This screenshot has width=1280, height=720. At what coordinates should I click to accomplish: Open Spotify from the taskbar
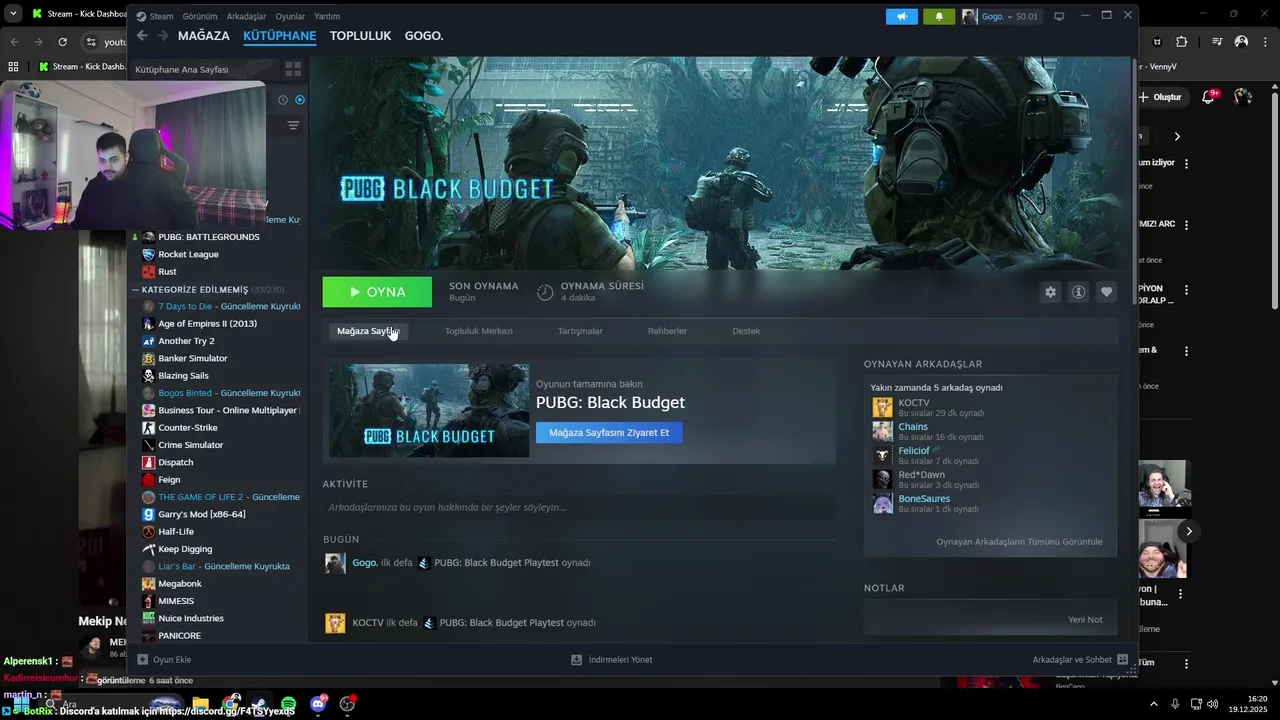click(289, 704)
